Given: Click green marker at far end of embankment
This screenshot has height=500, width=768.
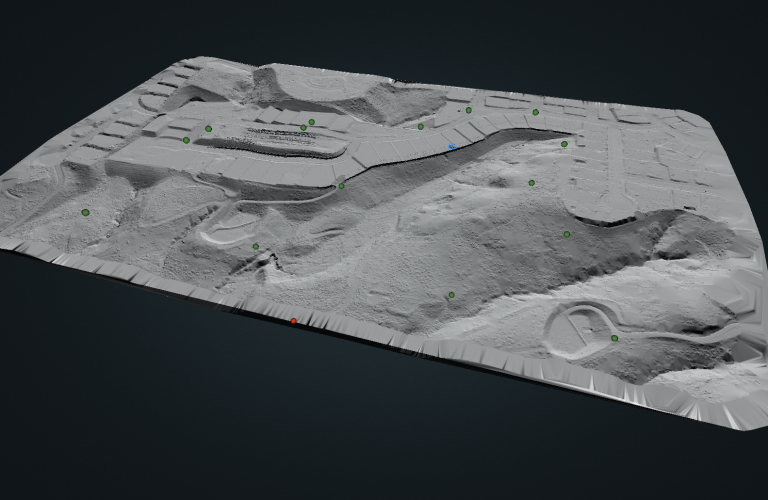Looking at the screenshot, I should 564,144.
